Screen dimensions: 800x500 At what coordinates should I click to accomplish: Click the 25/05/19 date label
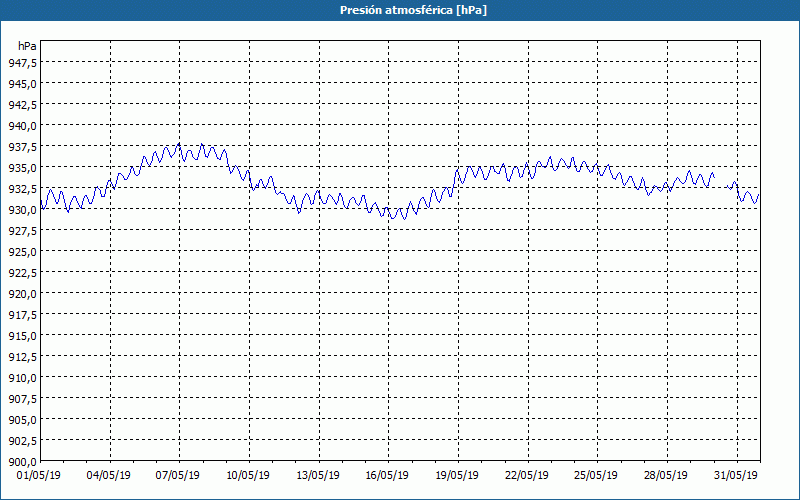[x=596, y=476]
